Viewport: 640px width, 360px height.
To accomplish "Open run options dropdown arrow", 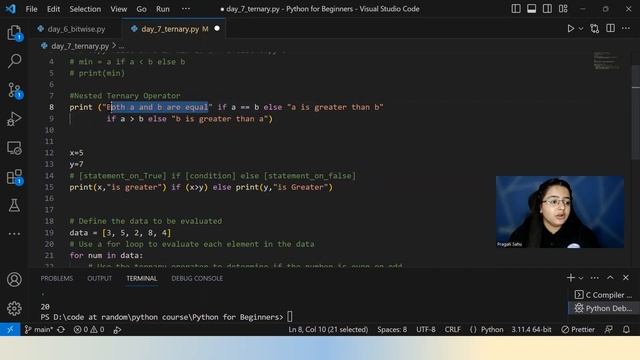I will [581, 29].
